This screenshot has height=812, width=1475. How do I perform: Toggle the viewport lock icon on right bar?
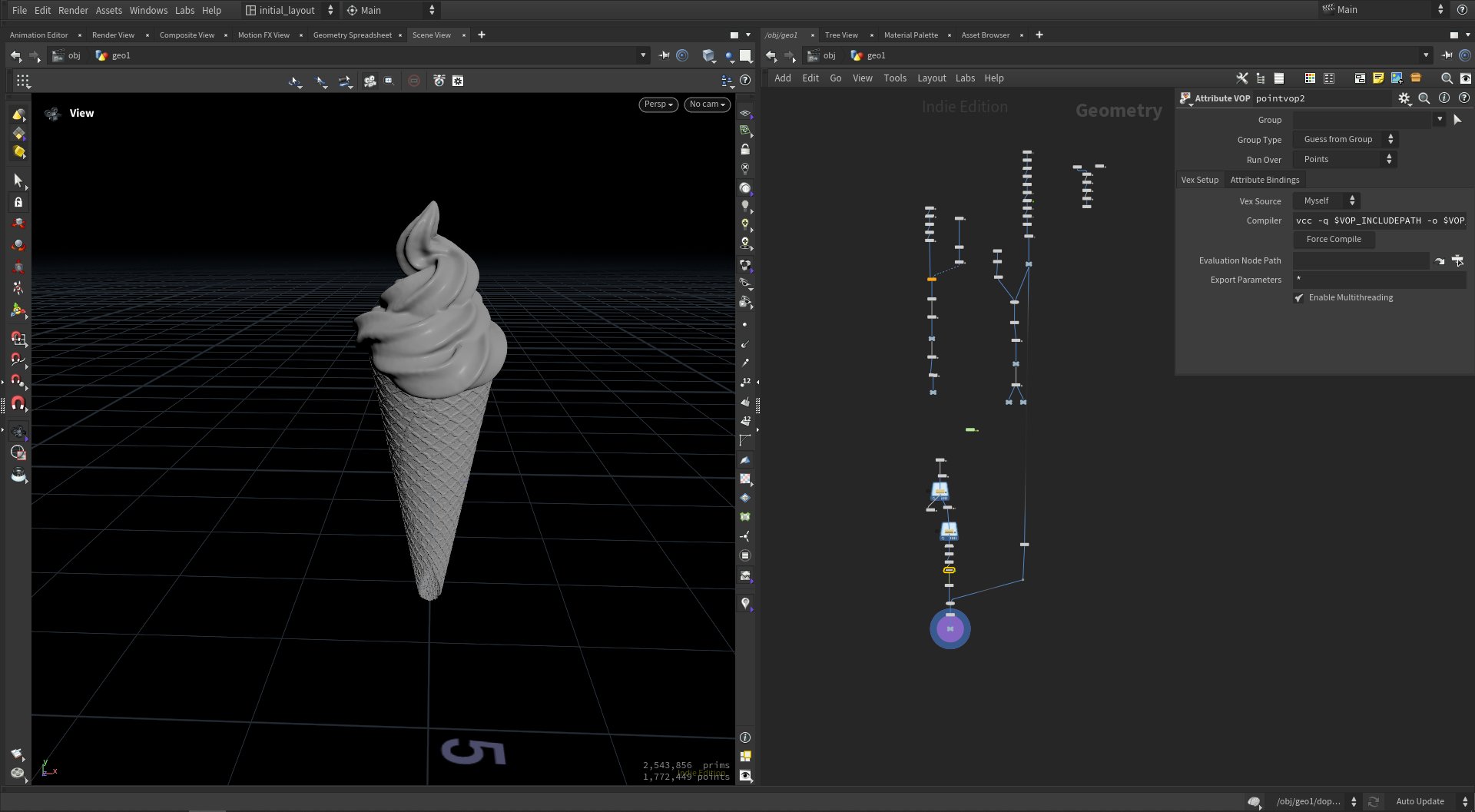[x=745, y=150]
